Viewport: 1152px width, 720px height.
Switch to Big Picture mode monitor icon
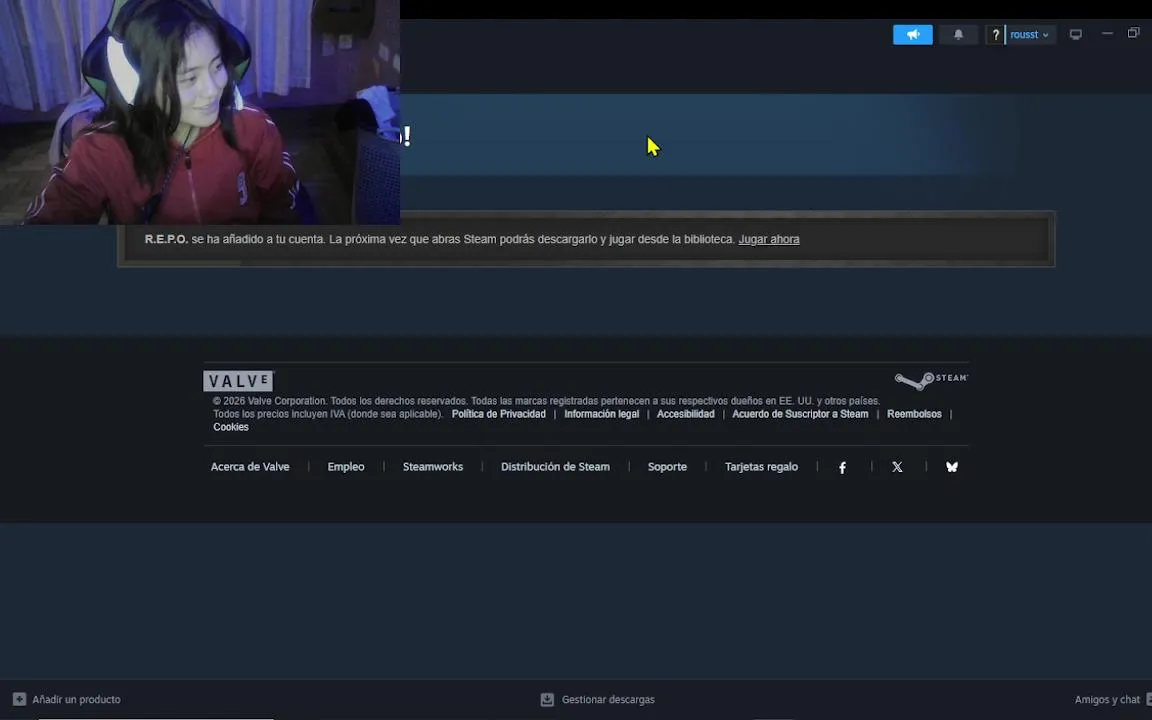tap(1076, 35)
